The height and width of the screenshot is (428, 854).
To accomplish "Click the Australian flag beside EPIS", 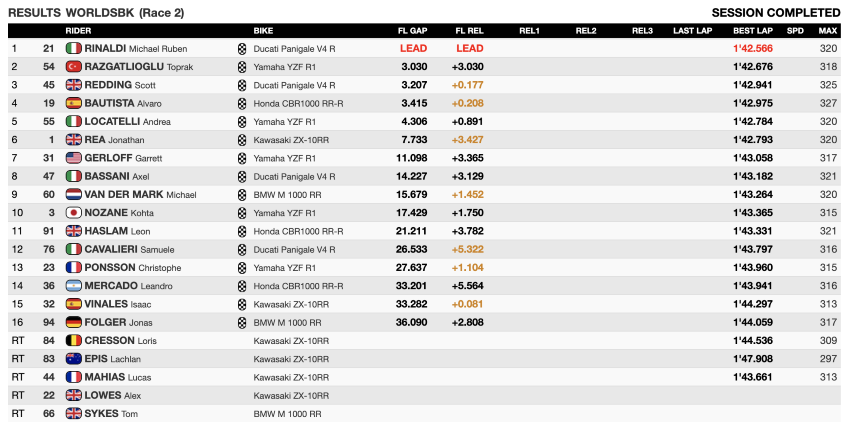I will pos(74,358).
